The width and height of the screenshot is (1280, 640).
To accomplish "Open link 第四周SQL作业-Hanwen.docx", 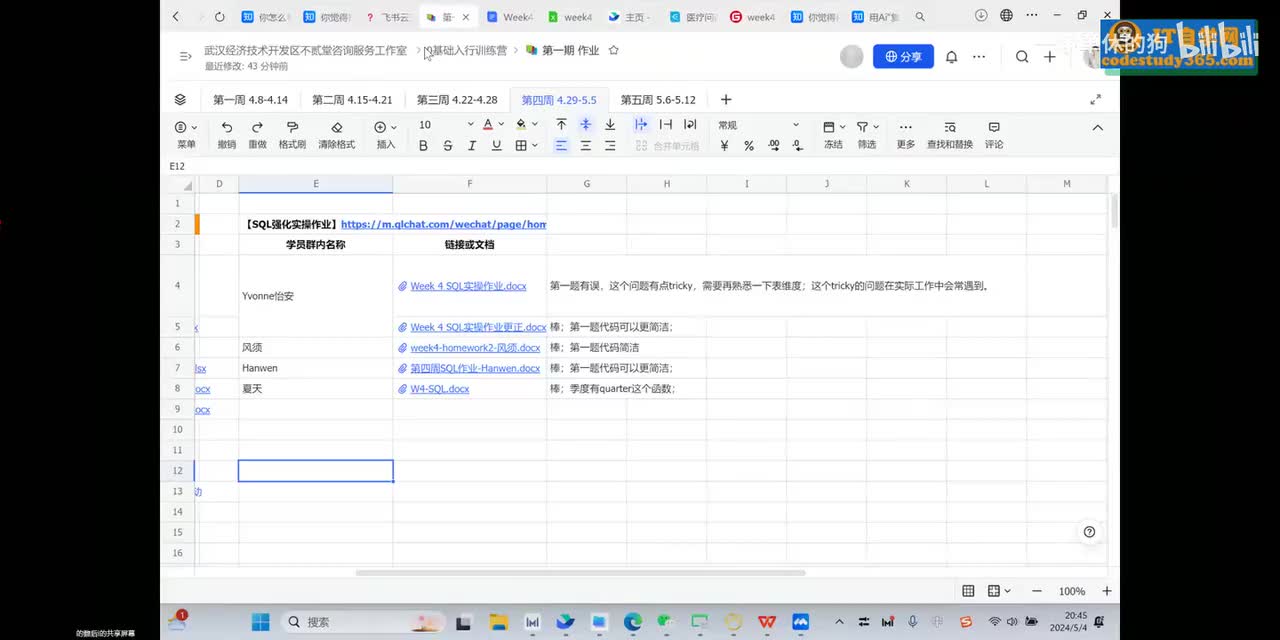I will click(x=475, y=368).
